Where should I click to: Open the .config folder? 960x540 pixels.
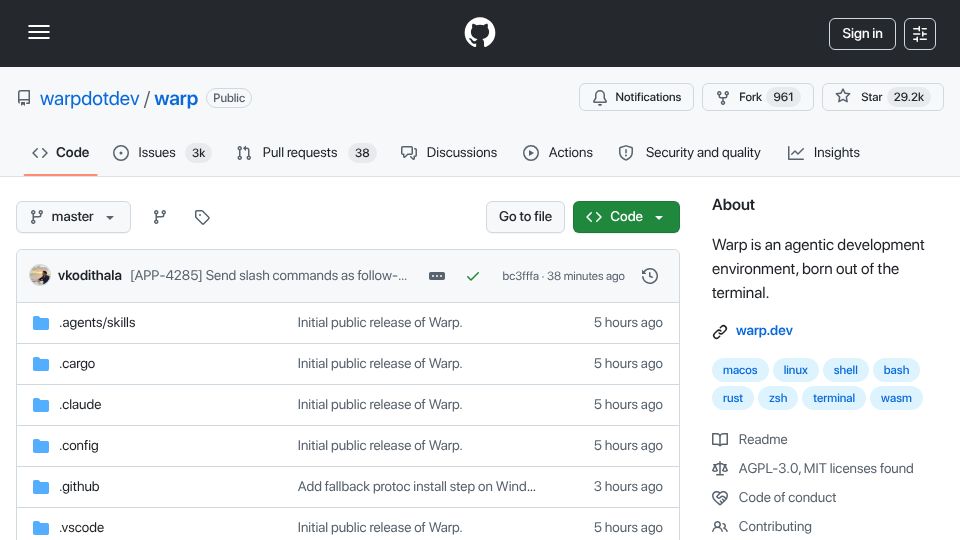click(79, 446)
